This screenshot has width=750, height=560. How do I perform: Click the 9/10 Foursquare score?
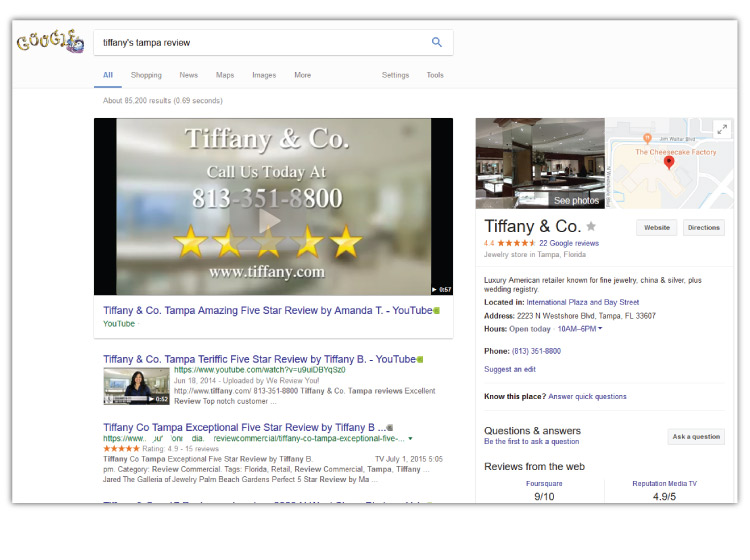(544, 497)
